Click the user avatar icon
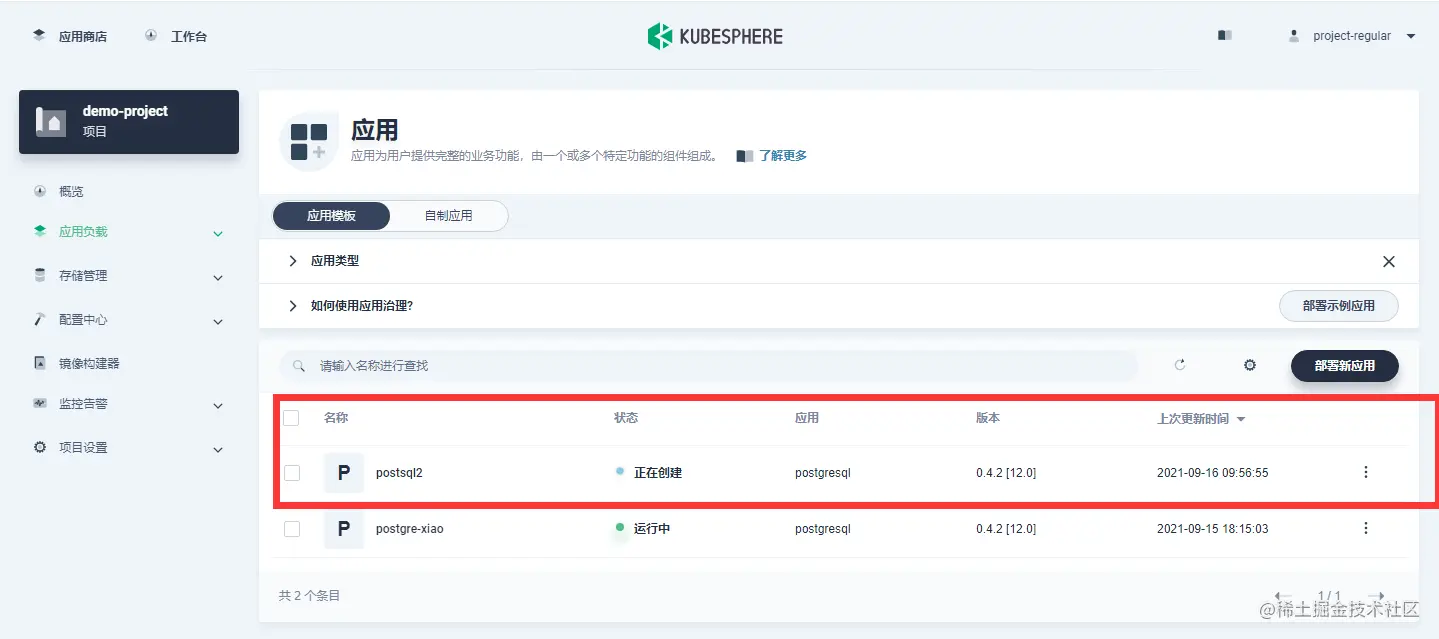 1294,36
